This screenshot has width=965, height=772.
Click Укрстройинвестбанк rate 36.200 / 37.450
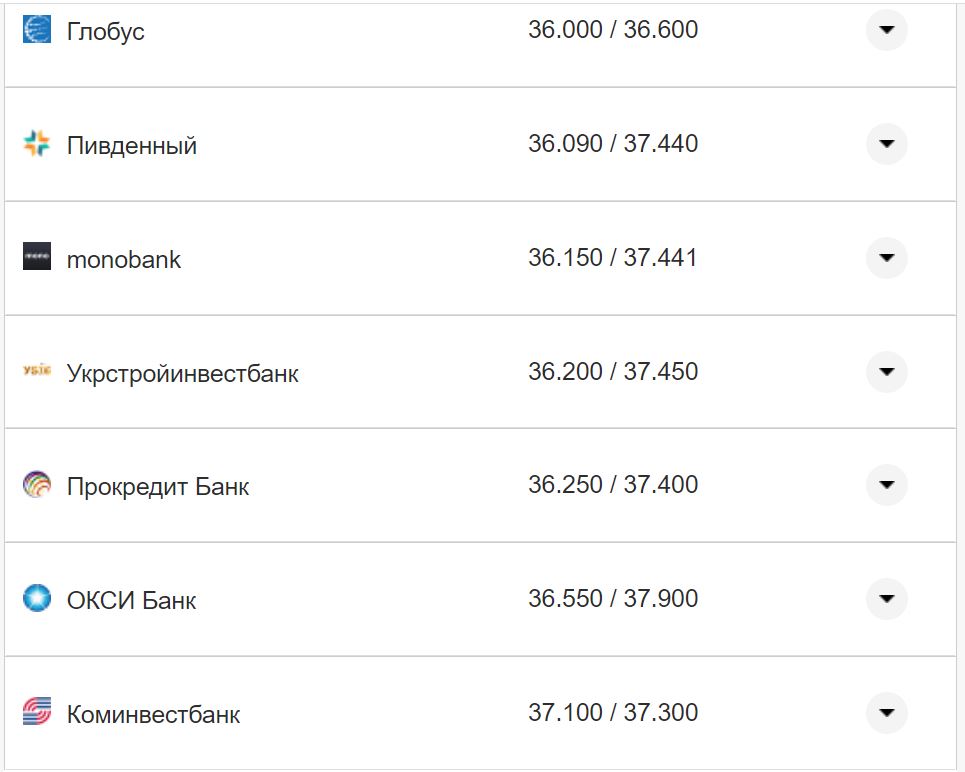click(x=613, y=372)
